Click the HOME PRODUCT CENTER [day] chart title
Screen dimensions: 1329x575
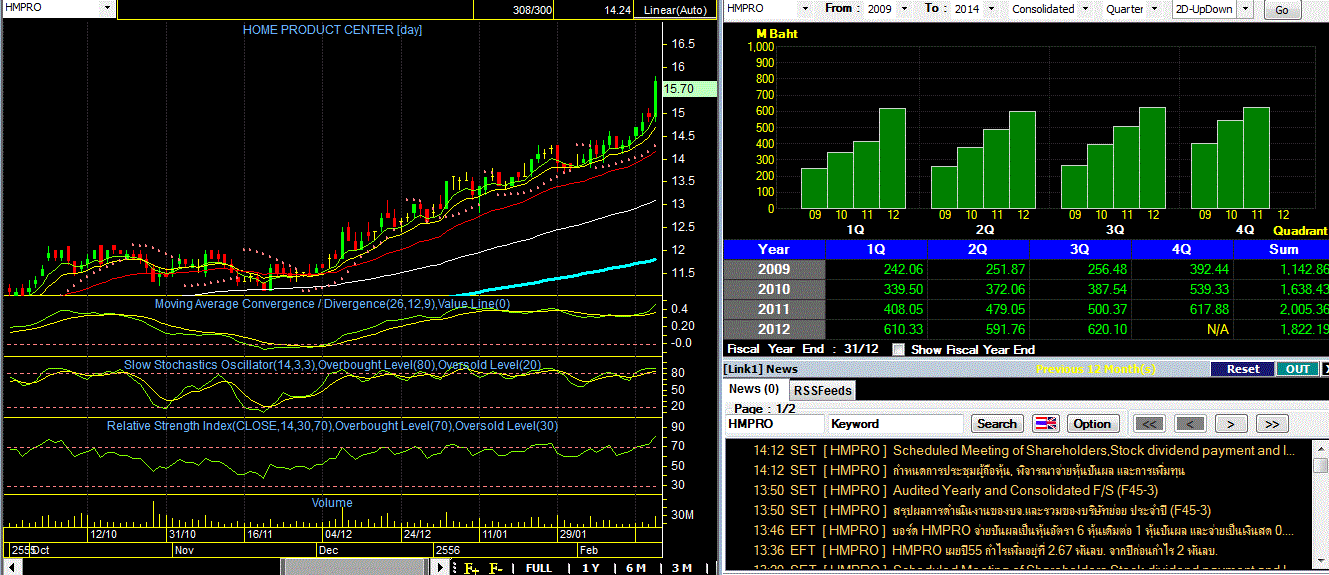click(332, 30)
